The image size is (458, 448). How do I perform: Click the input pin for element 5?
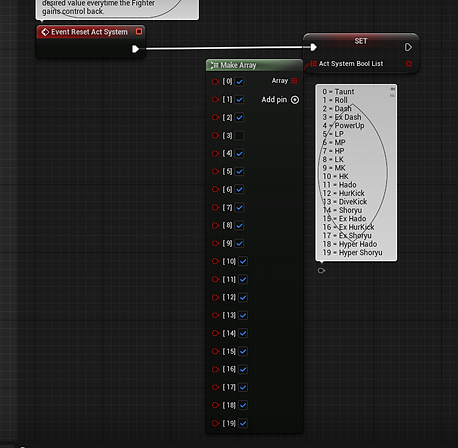tap(215, 172)
